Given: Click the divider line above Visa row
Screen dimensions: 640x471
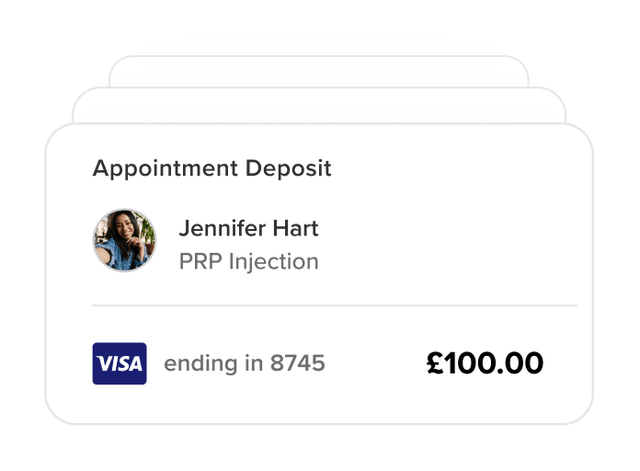Looking at the screenshot, I should tap(335, 305).
